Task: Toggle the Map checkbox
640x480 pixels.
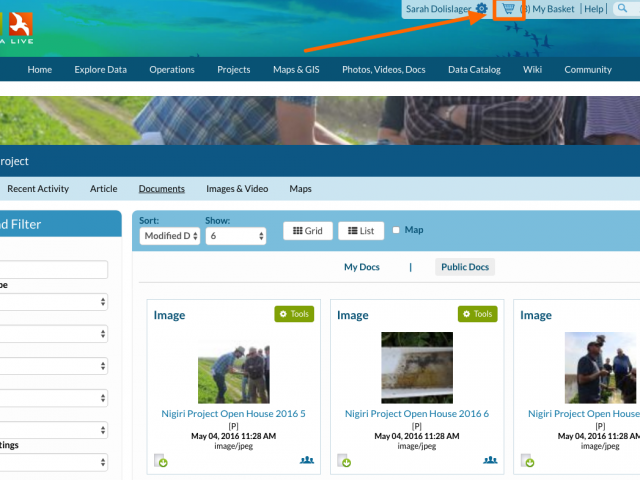Action: [x=396, y=230]
